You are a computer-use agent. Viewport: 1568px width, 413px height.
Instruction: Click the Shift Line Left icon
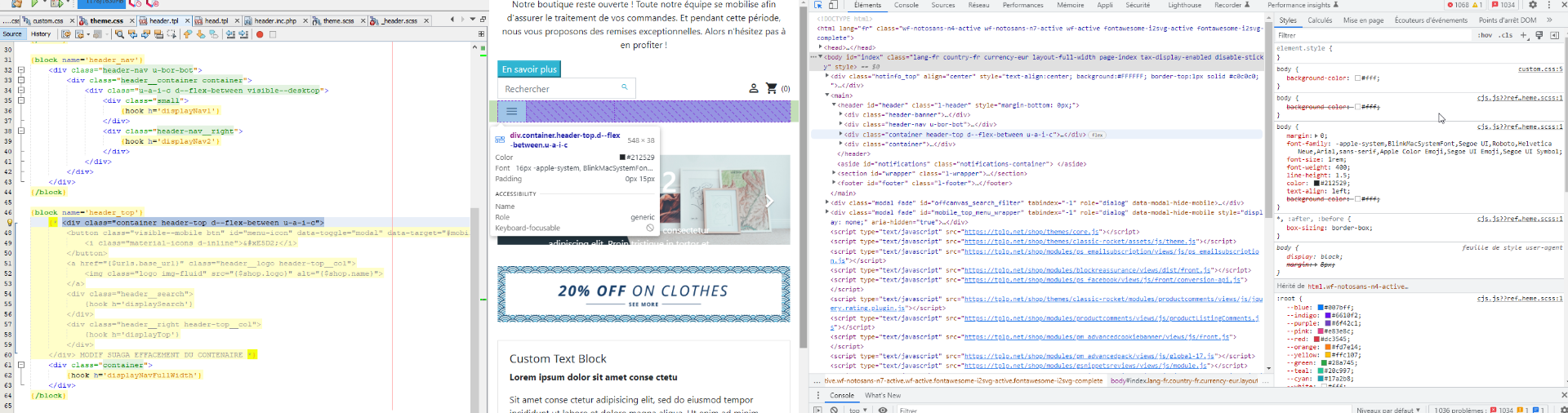click(230, 34)
